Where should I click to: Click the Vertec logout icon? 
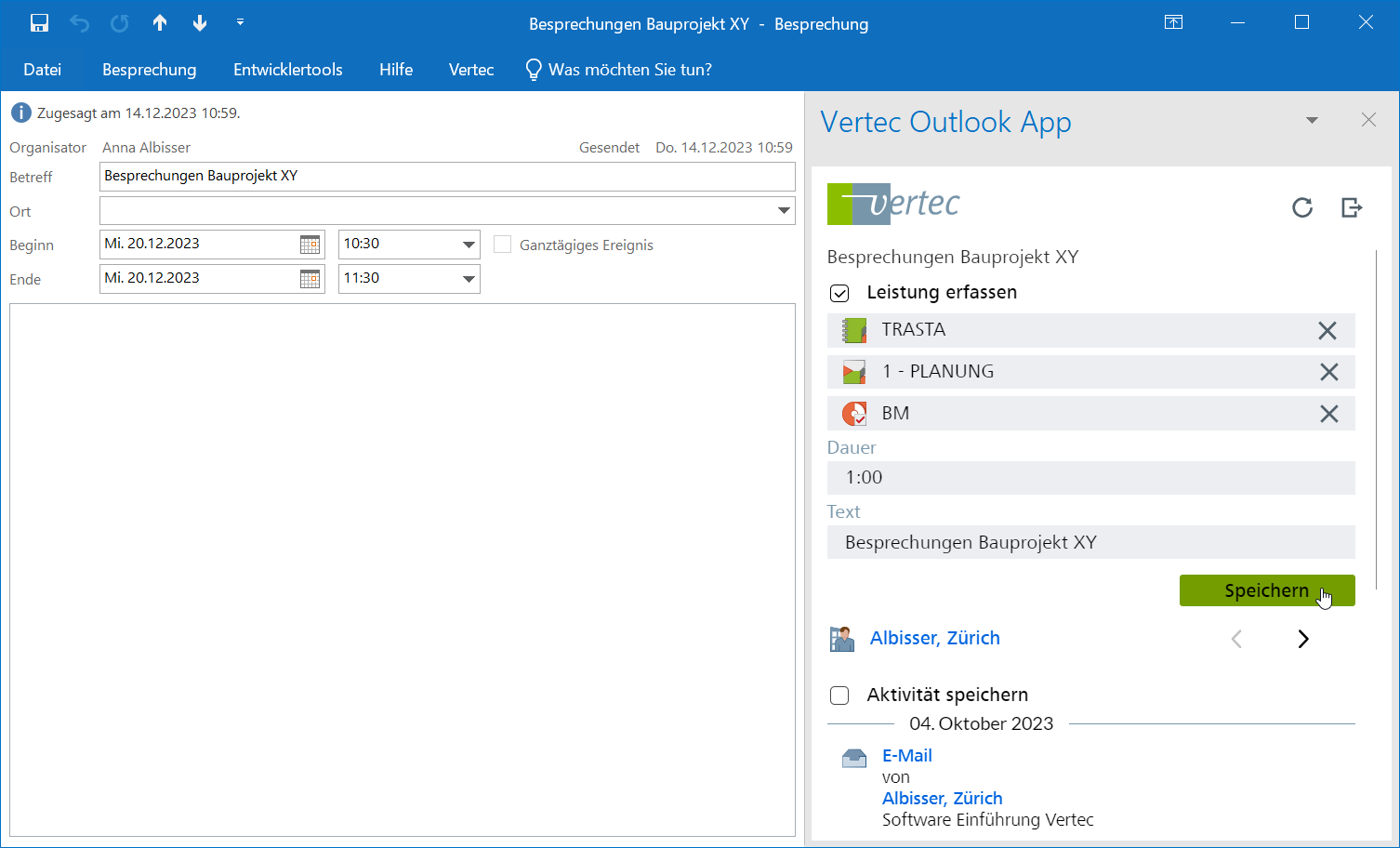[x=1352, y=207]
